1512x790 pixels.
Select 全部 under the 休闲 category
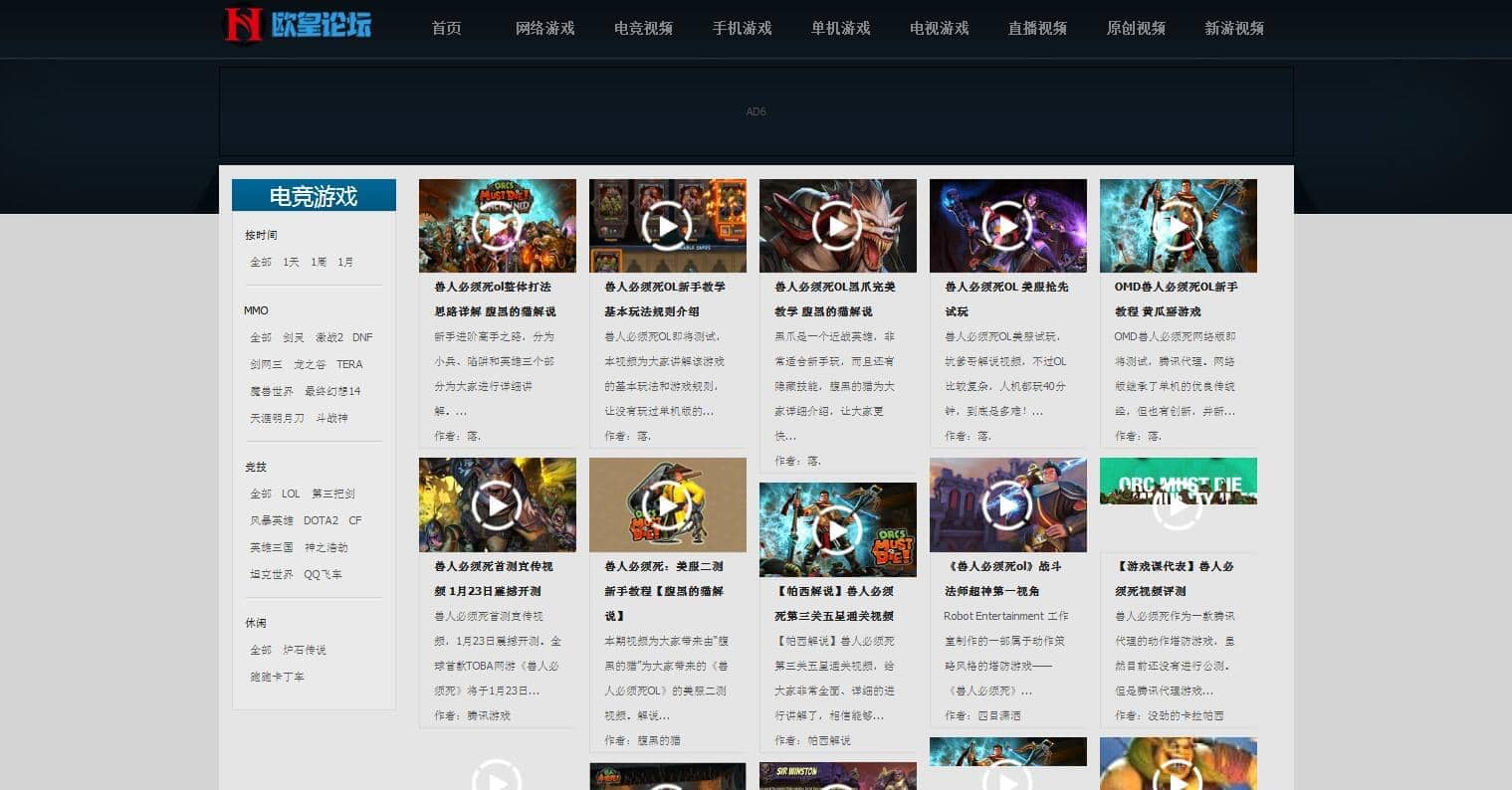261,650
